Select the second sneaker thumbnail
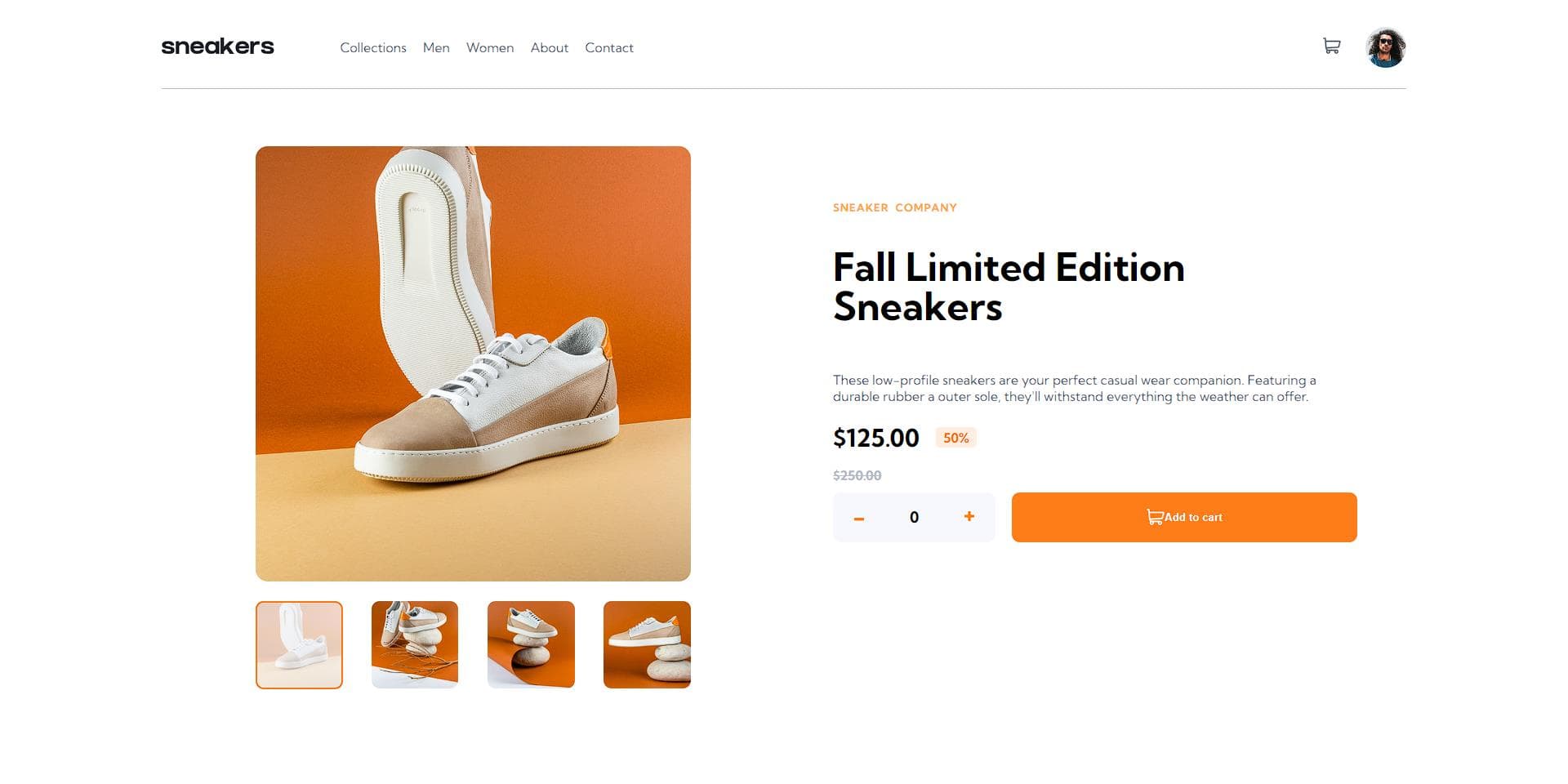 point(415,644)
